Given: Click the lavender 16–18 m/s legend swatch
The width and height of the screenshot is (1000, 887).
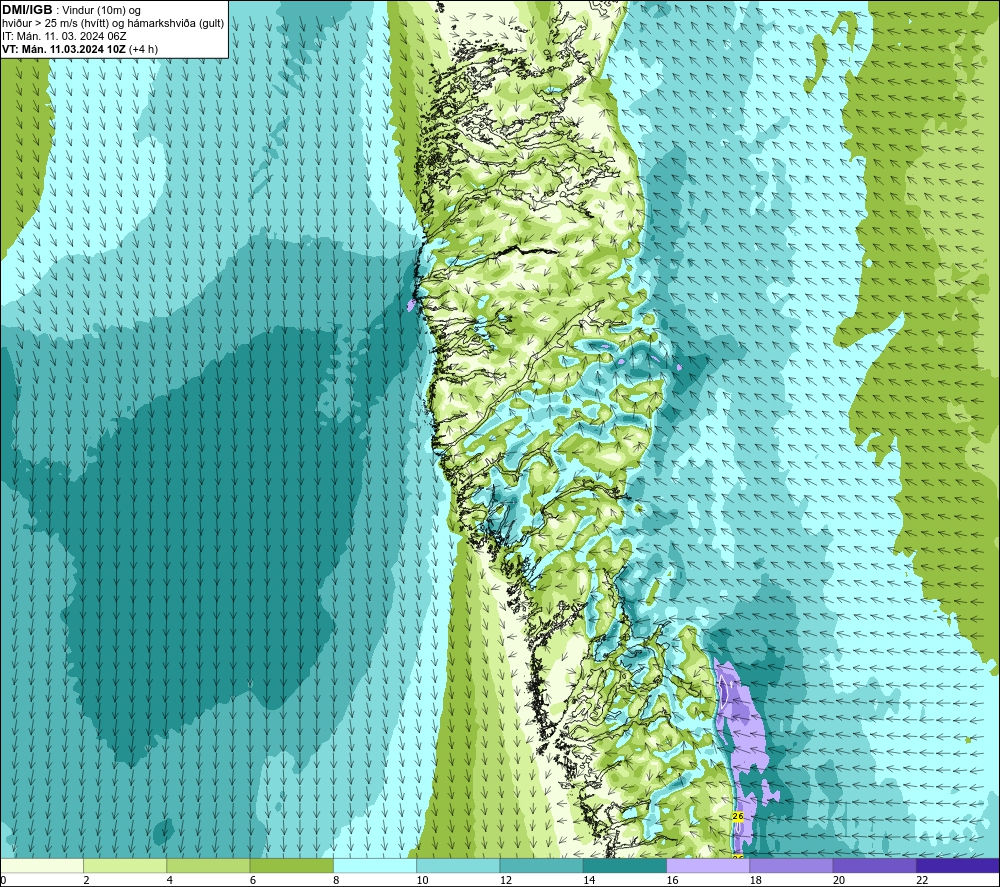Looking at the screenshot, I should 708,865.
